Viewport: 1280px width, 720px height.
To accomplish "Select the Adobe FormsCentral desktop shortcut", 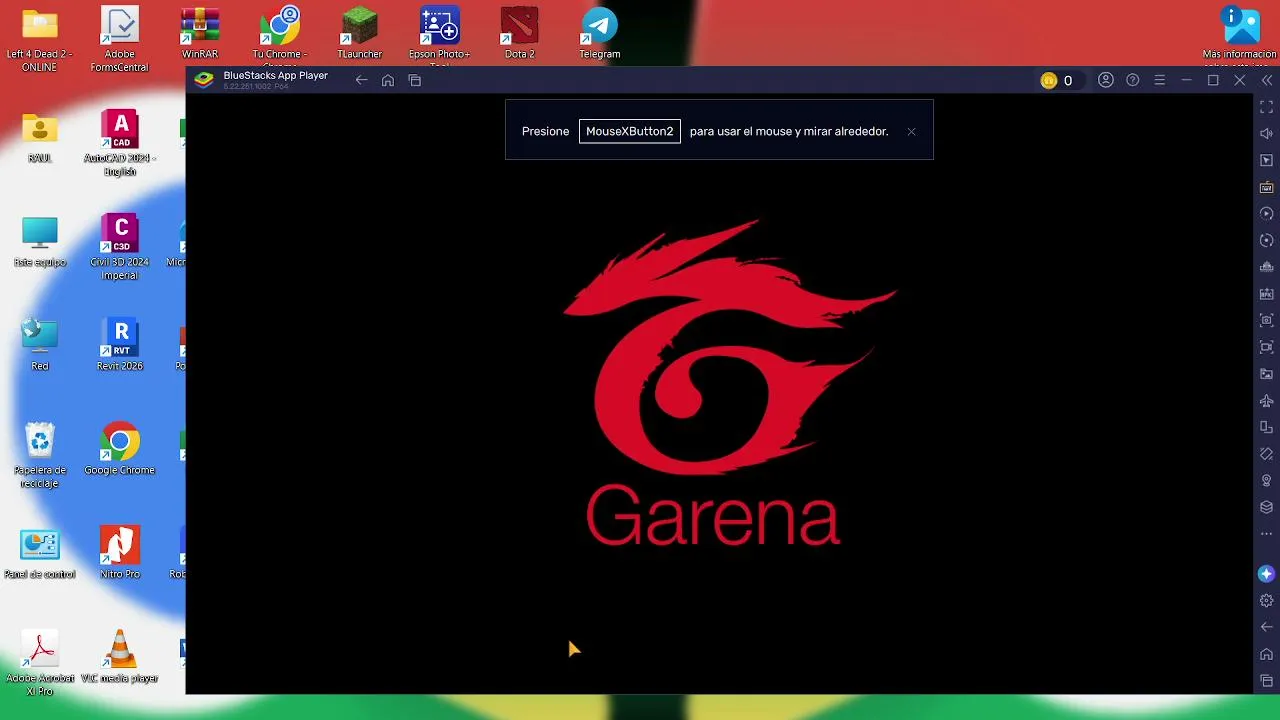I will coord(120,40).
